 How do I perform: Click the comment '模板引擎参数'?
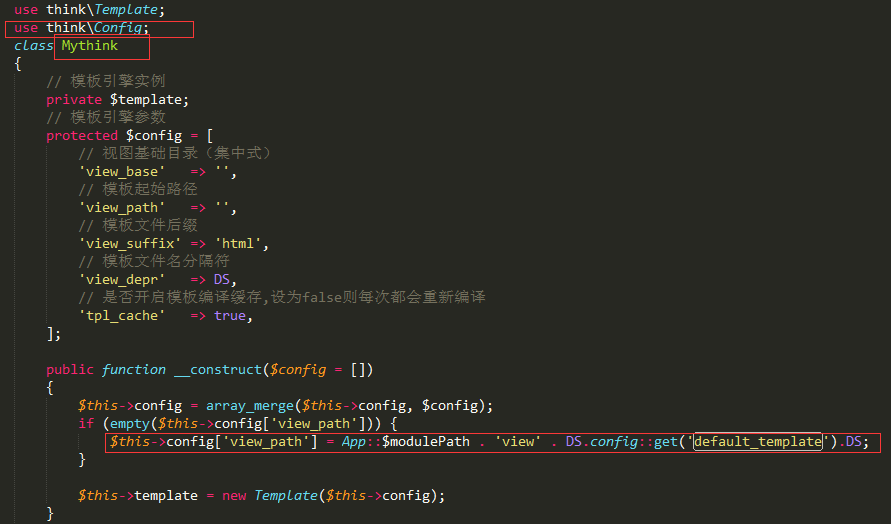pos(106,117)
